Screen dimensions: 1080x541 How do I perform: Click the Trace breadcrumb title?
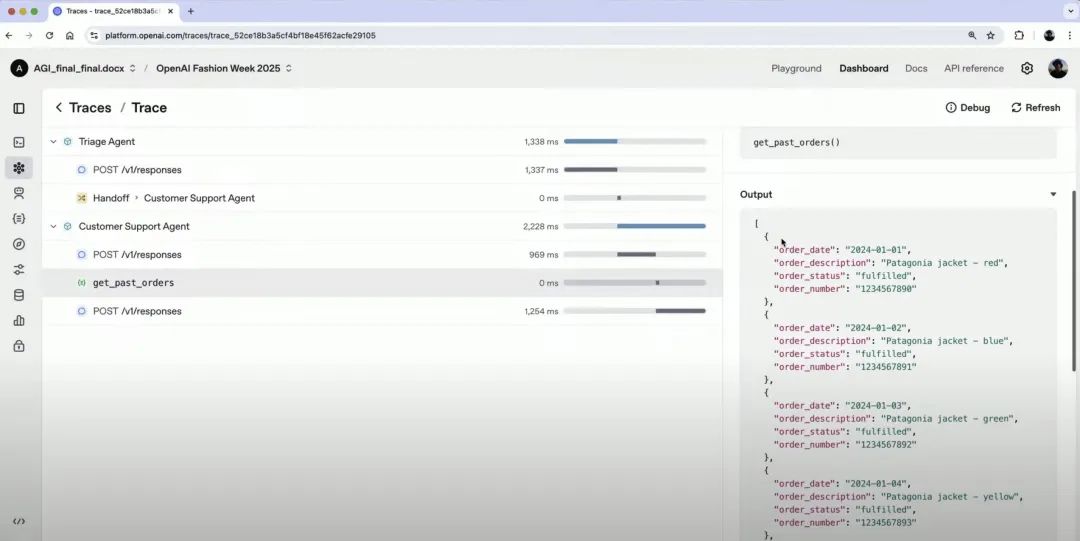(149, 108)
